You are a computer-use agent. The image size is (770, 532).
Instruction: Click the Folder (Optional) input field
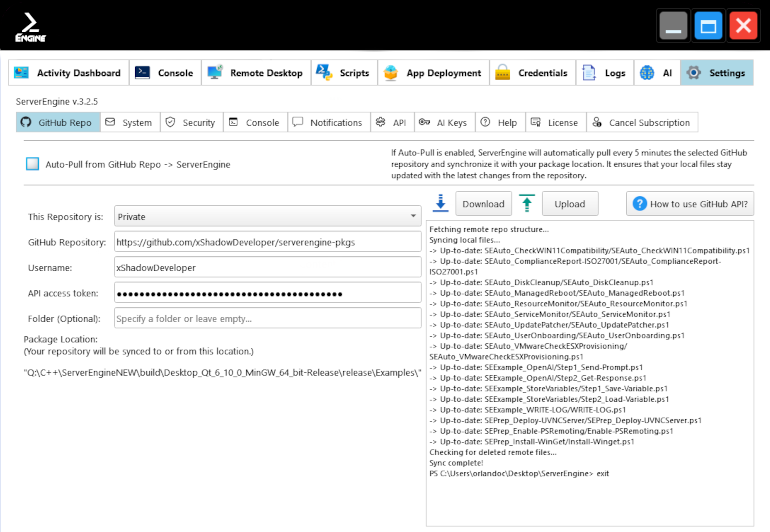click(267, 318)
